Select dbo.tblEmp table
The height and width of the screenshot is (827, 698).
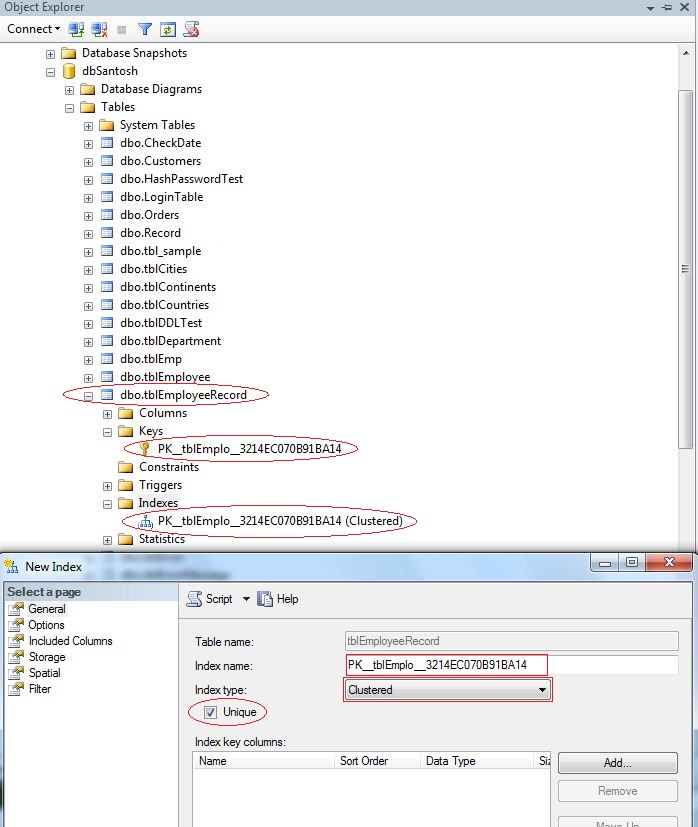[151, 359]
